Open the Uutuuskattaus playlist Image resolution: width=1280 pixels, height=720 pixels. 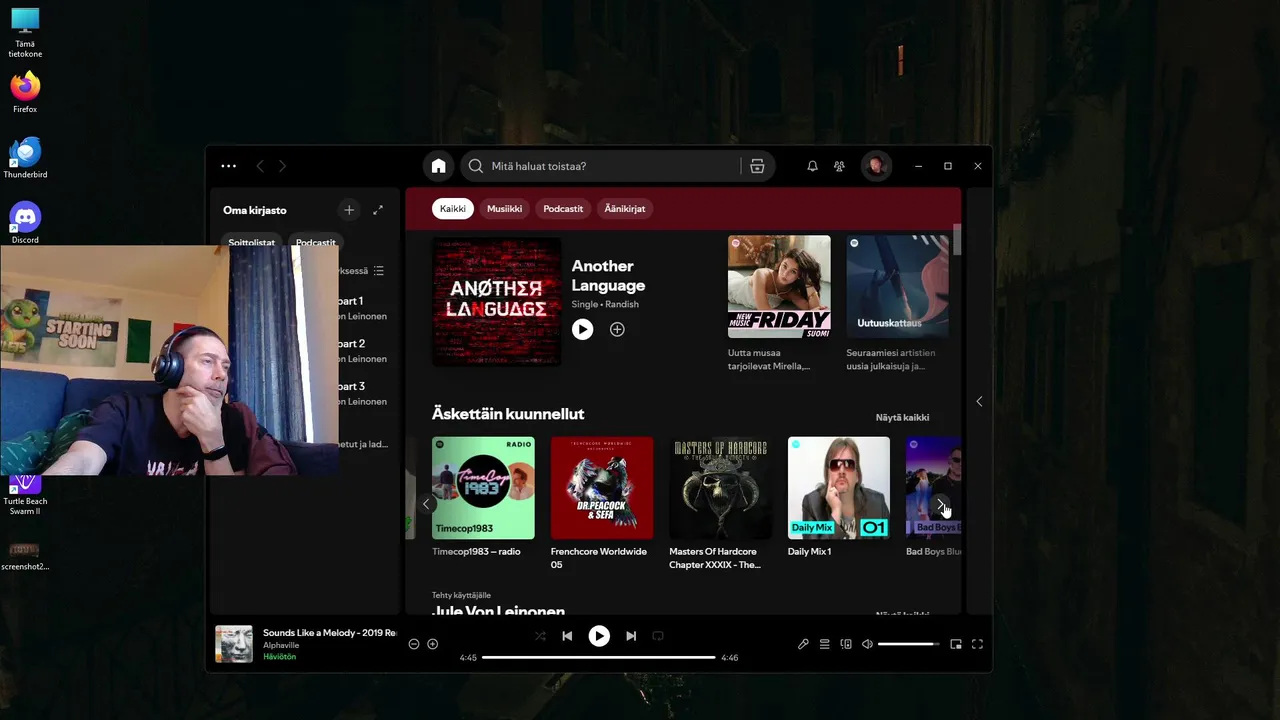point(898,287)
